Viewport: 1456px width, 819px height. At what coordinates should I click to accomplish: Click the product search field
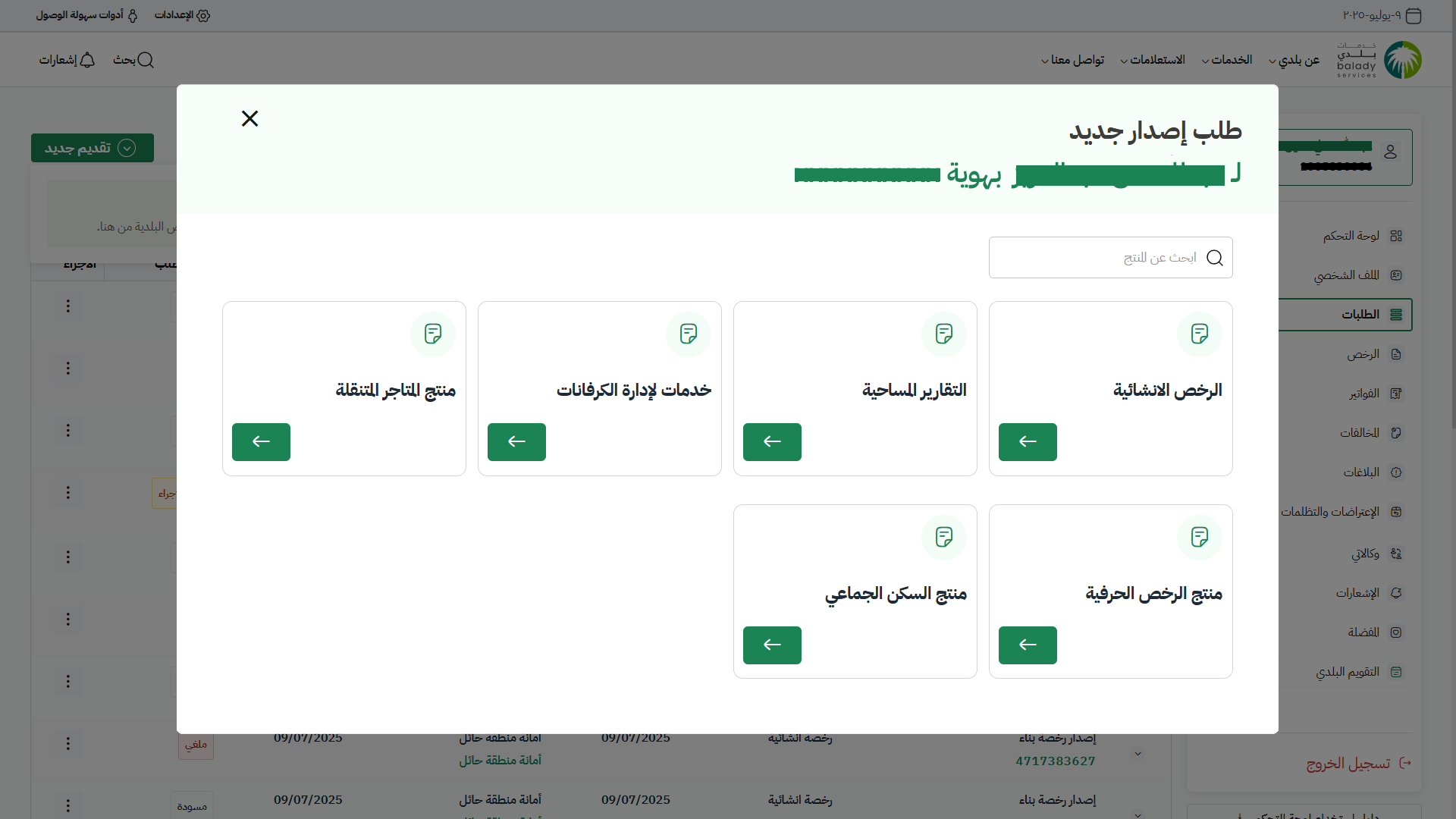point(1092,258)
